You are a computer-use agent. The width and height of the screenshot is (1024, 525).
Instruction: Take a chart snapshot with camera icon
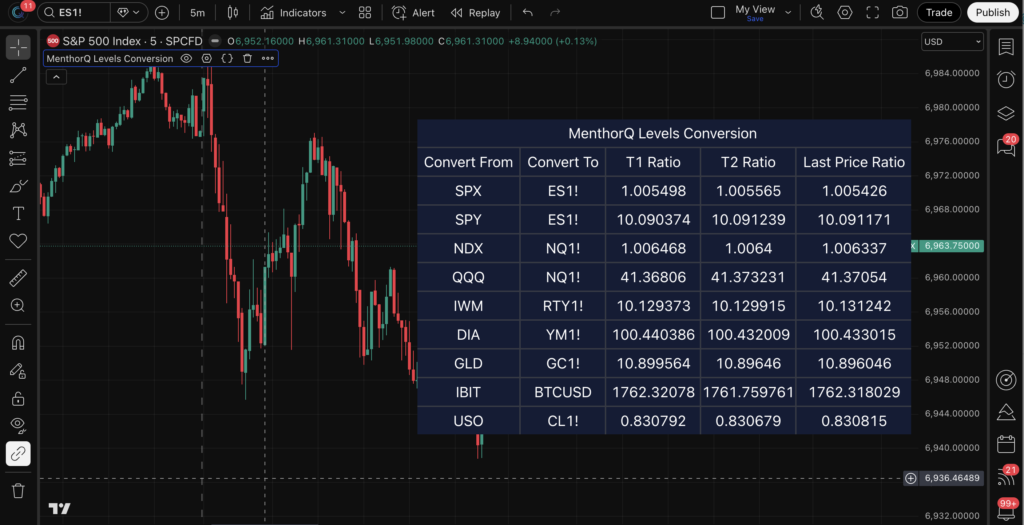tap(900, 12)
